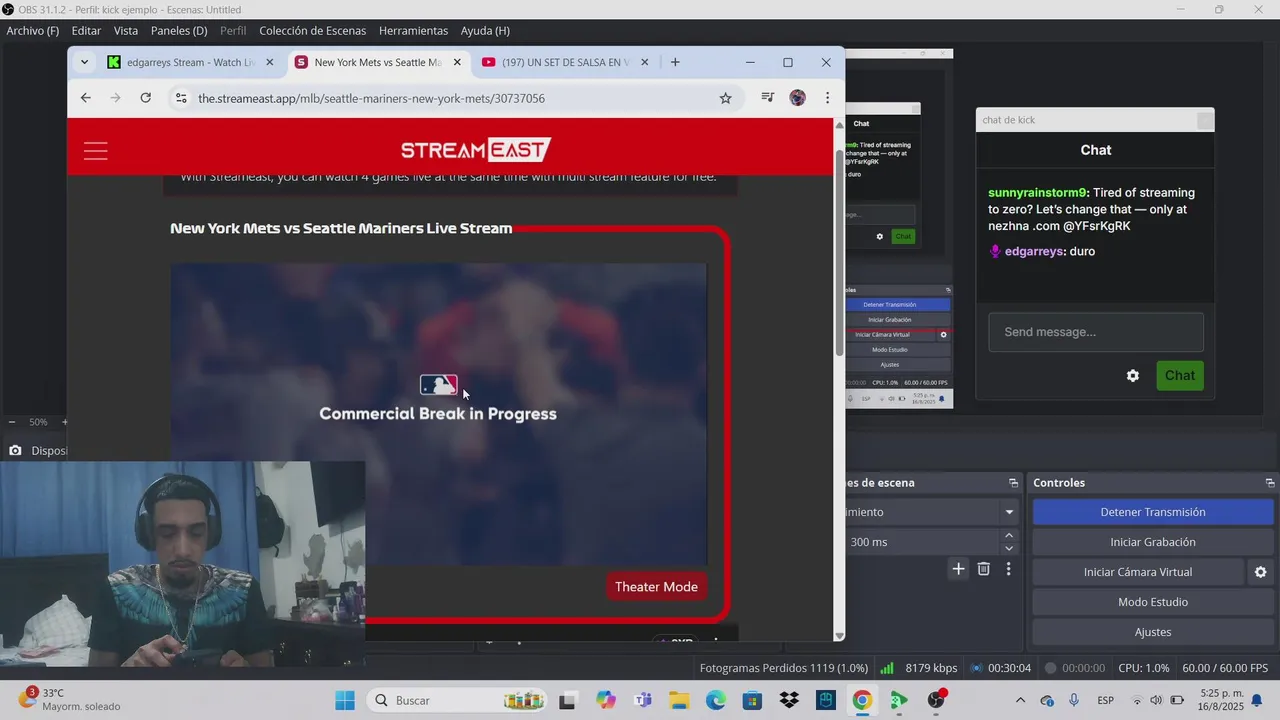Screen dimensions: 1280x720
Task: Open Vista menu in OBS
Action: (126, 31)
